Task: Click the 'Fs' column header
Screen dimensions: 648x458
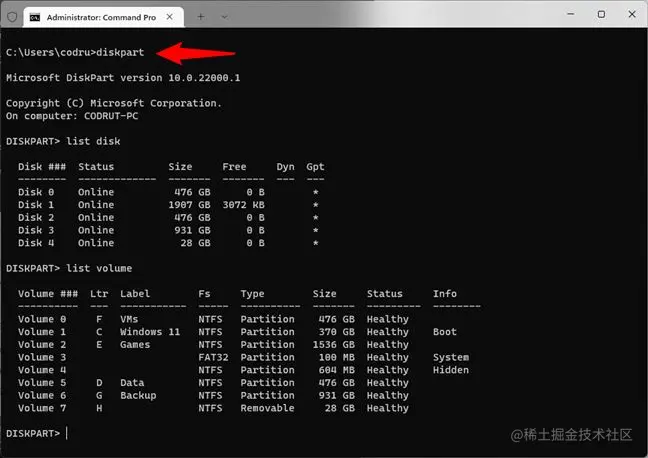Action: [204, 294]
